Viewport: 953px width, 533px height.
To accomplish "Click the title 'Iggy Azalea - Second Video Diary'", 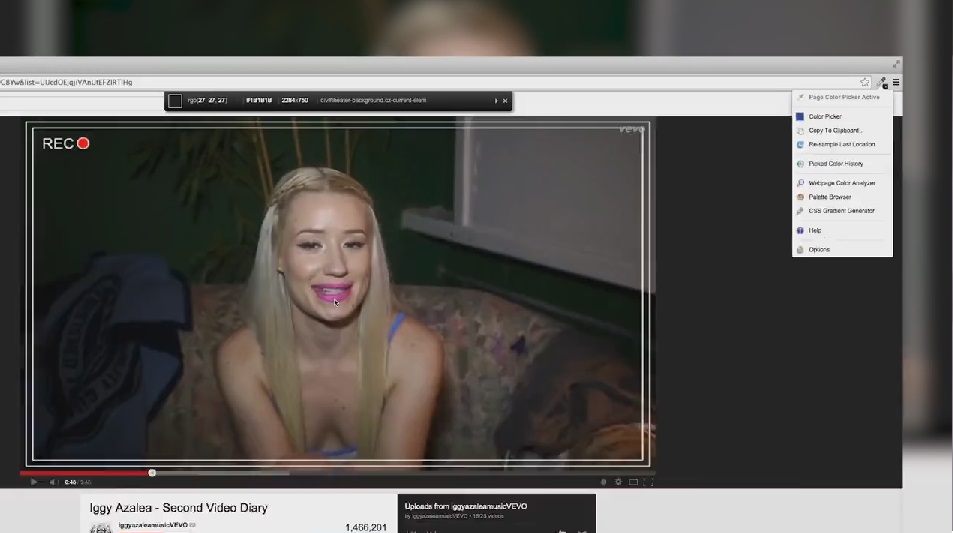I will [x=179, y=507].
